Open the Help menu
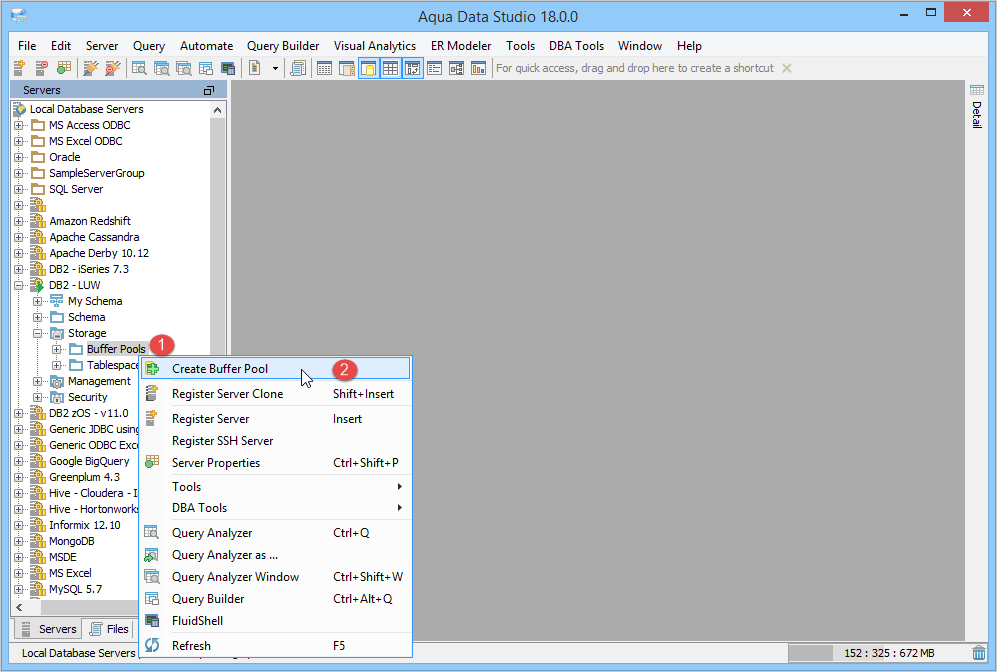997x672 pixels. point(689,46)
